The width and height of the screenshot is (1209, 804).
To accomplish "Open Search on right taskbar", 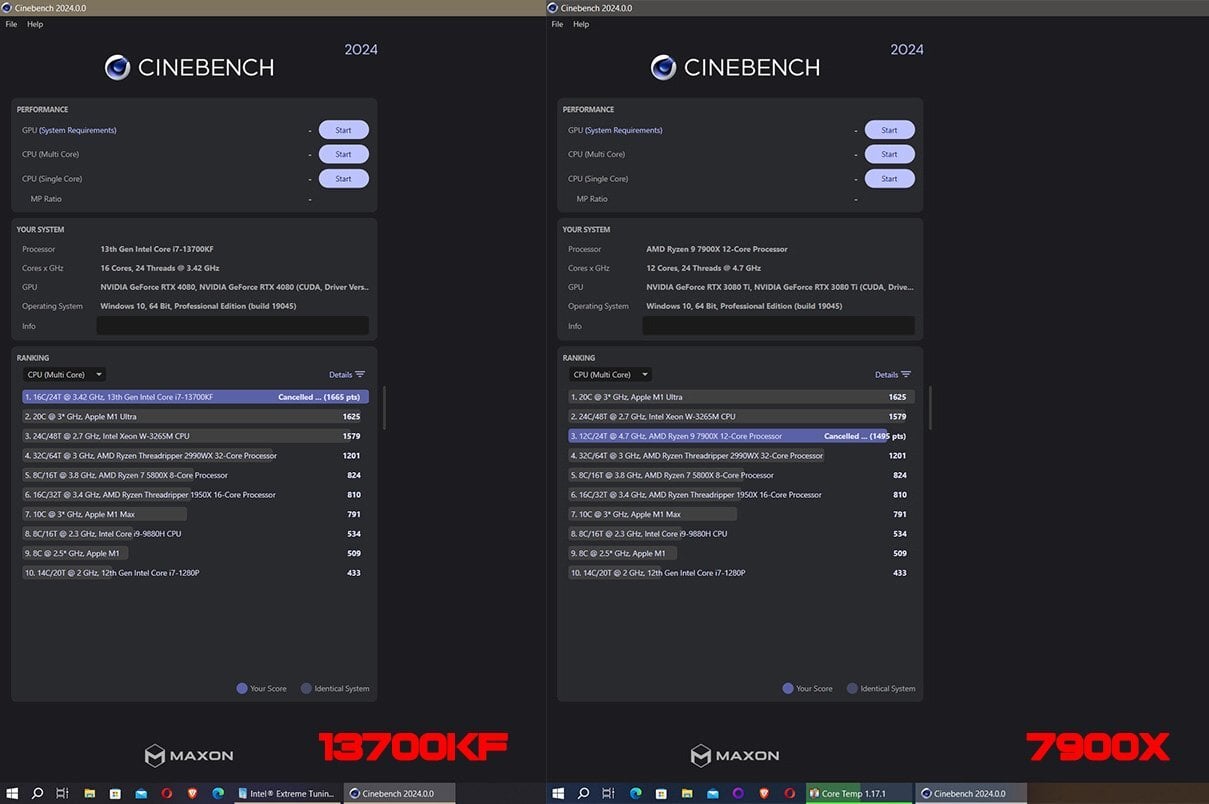I will (584, 794).
